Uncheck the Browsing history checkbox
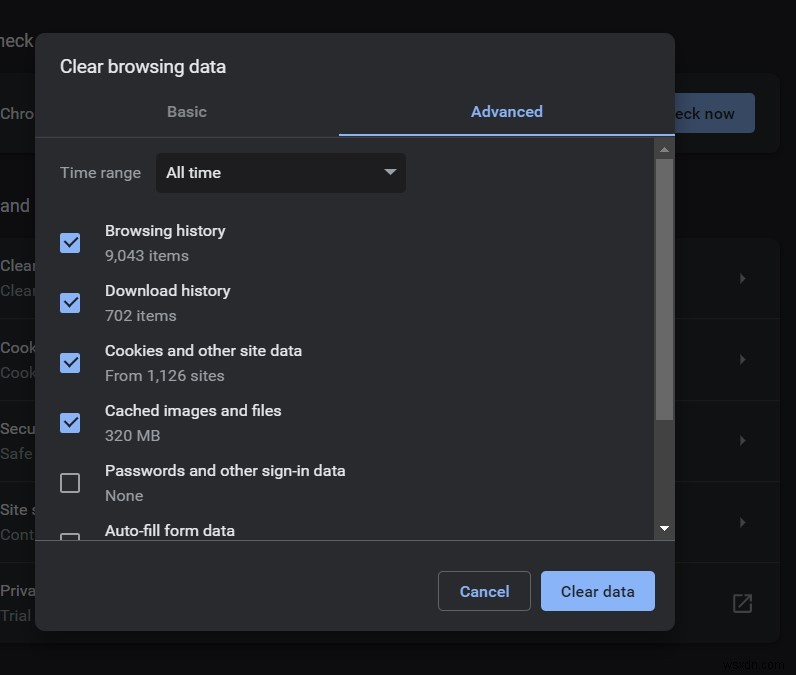Viewport: 796px width, 675px height. pyautogui.click(x=70, y=242)
